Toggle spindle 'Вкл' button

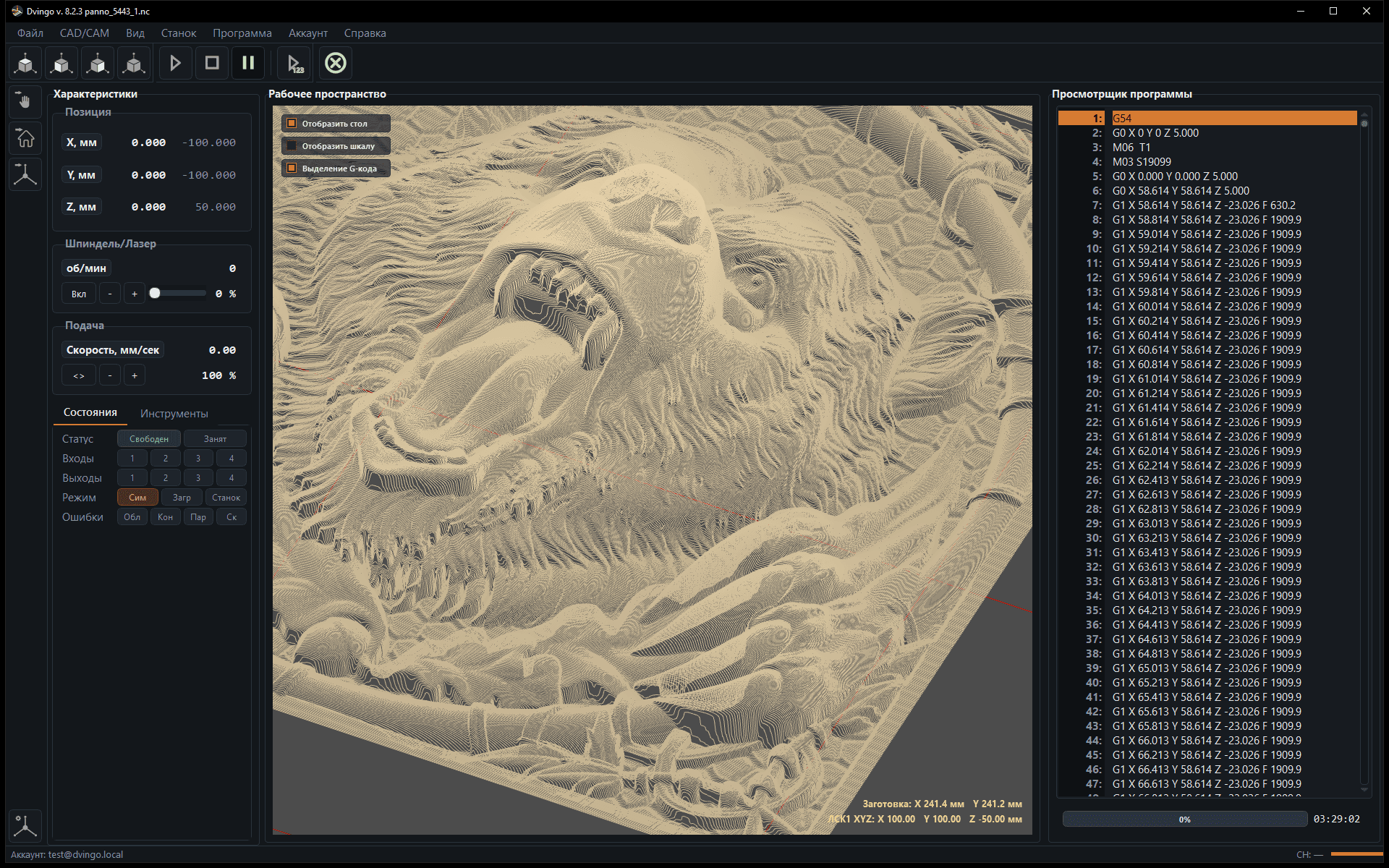(x=79, y=294)
